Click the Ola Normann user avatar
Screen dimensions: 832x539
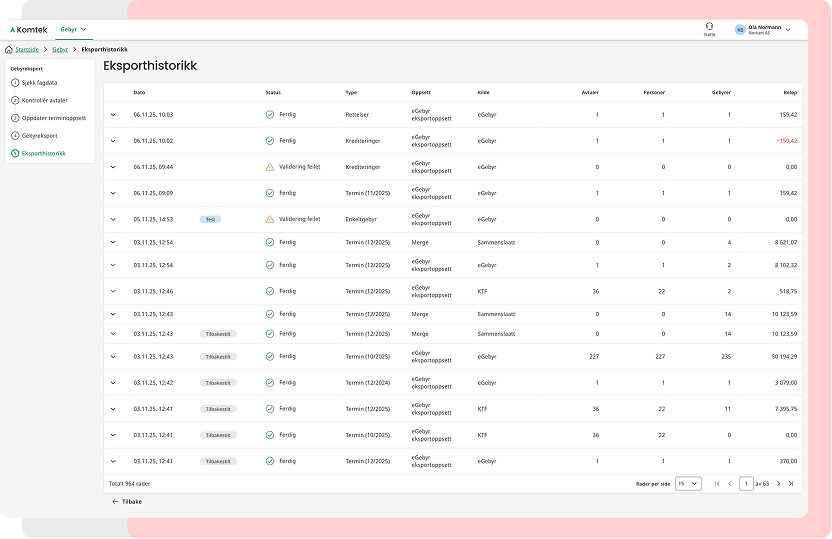pos(740,30)
